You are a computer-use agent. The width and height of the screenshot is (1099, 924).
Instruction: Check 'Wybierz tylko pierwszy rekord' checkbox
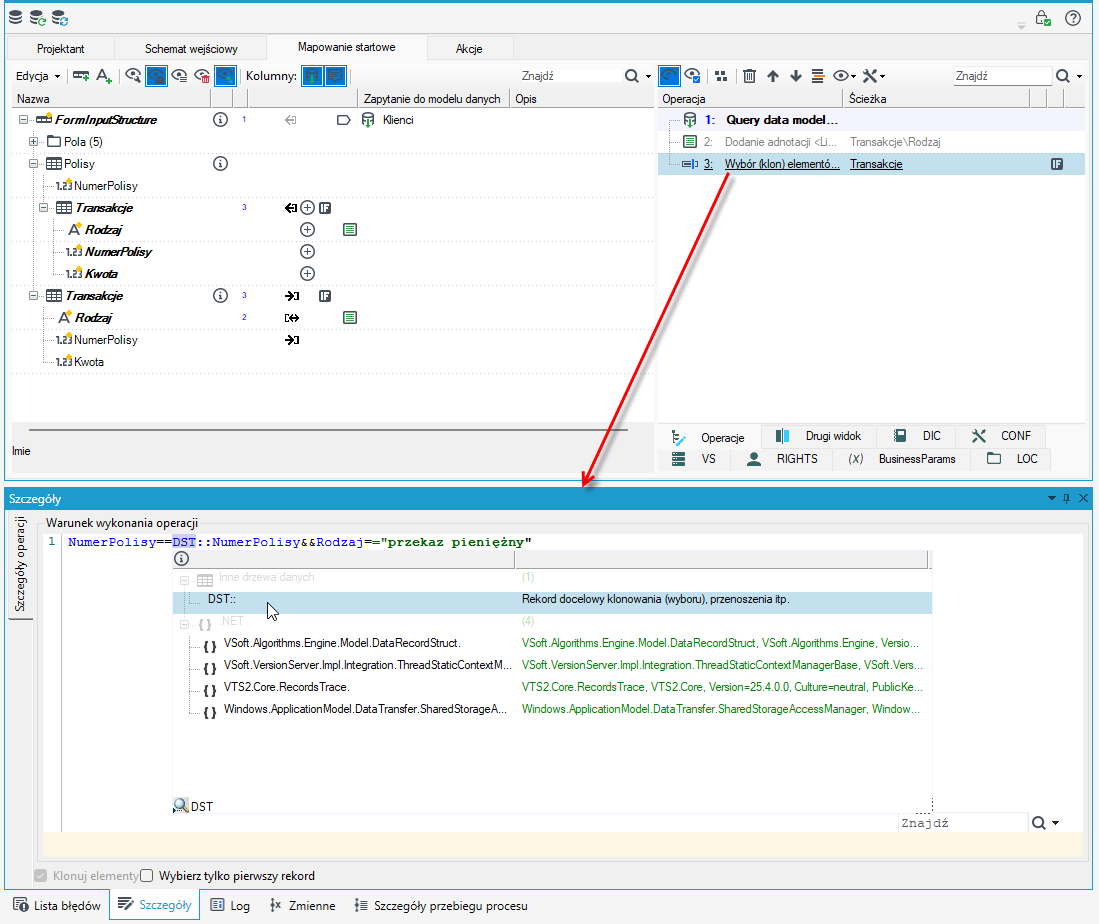[146, 876]
